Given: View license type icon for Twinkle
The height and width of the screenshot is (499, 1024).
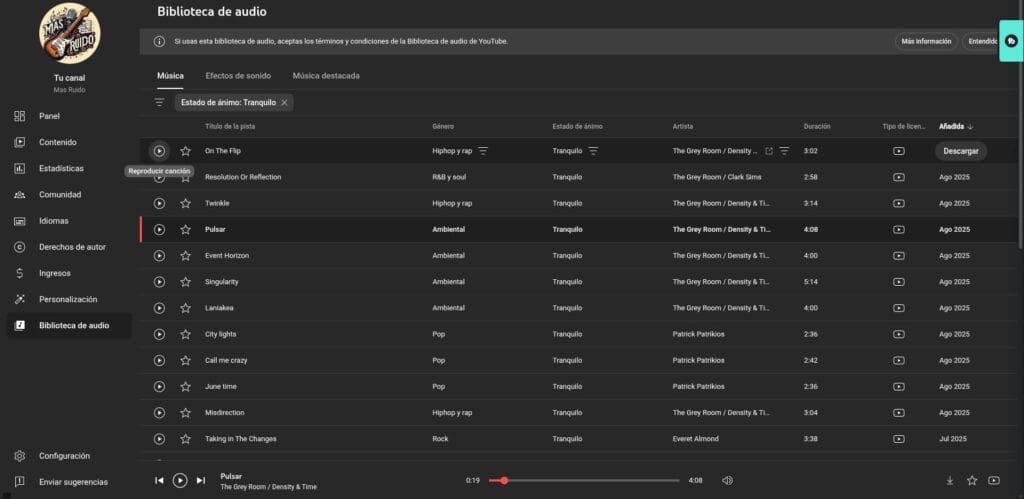Looking at the screenshot, I should [x=899, y=203].
